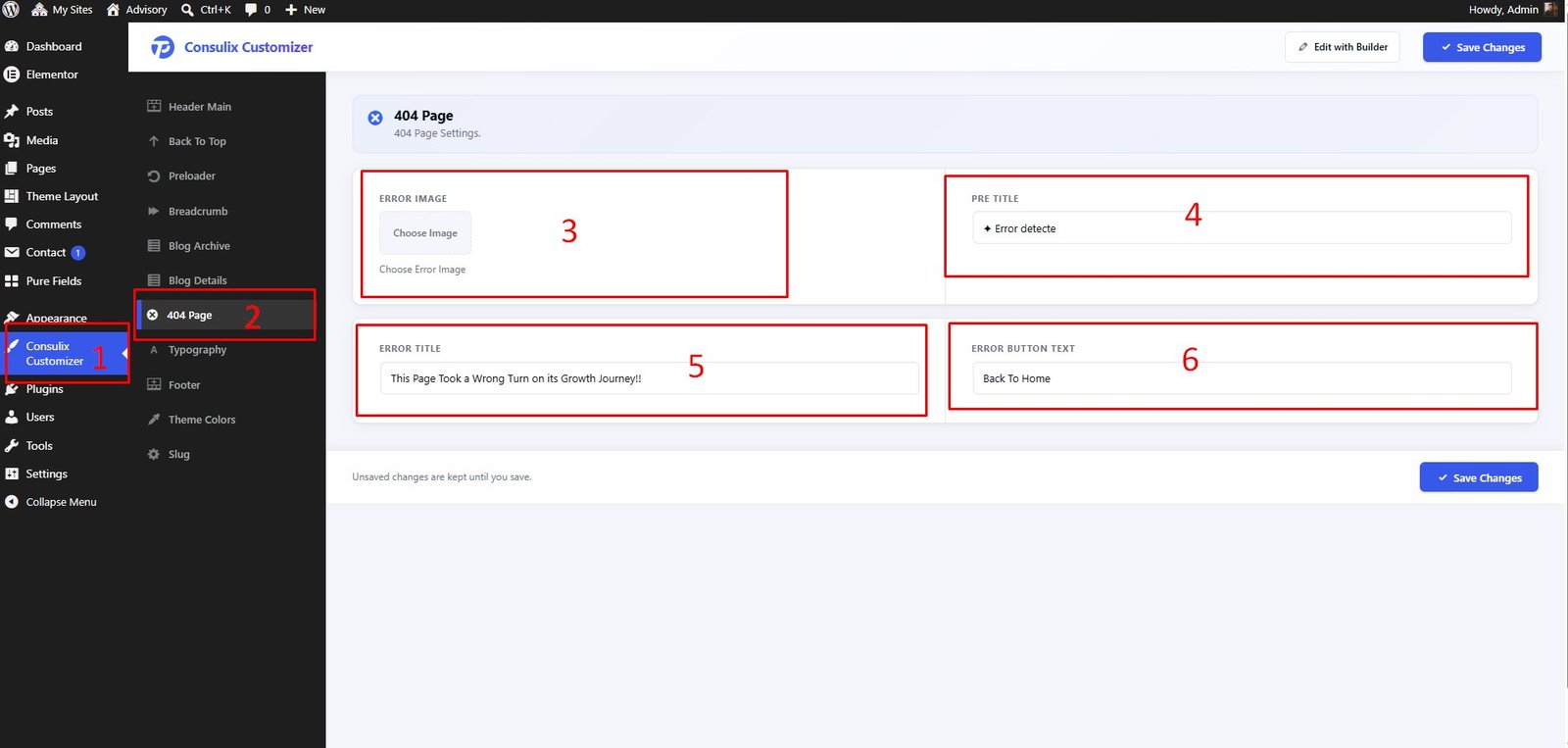Open My Sites in admin bar
Screen dimensions: 1568x748
coord(62,9)
